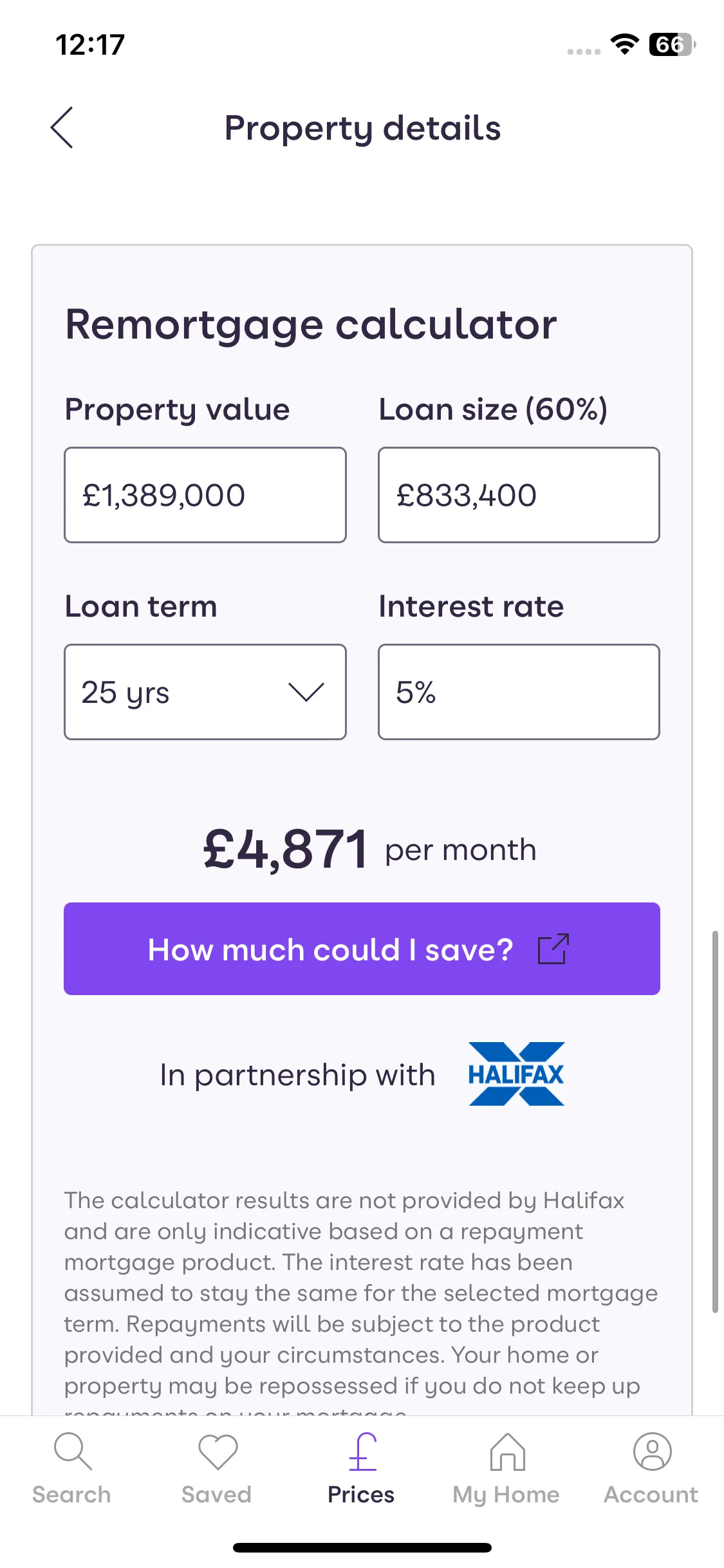
Task: Switch to the Saved tab label
Action: coord(216,1494)
